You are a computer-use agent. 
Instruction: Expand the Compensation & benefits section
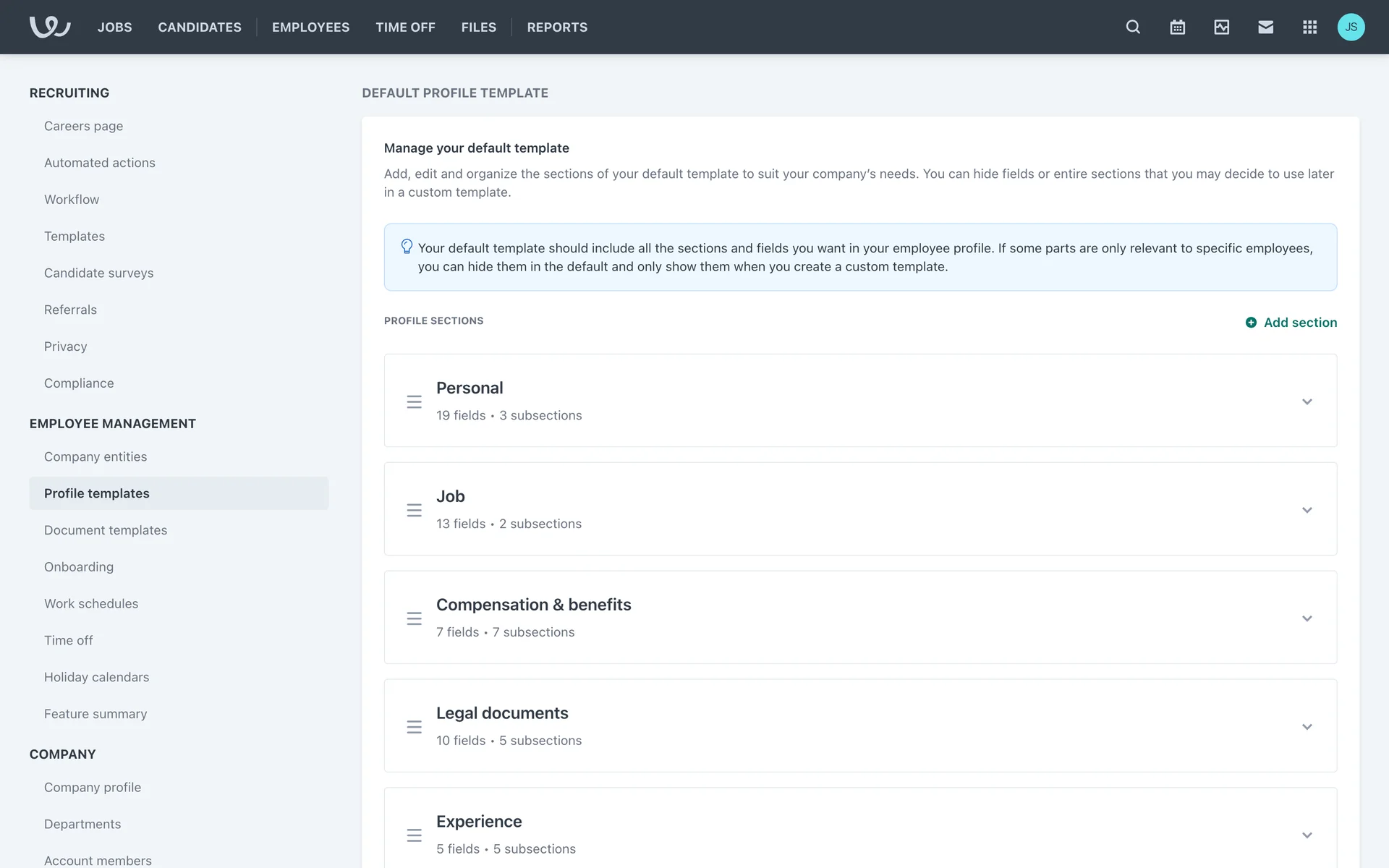coord(1307,618)
